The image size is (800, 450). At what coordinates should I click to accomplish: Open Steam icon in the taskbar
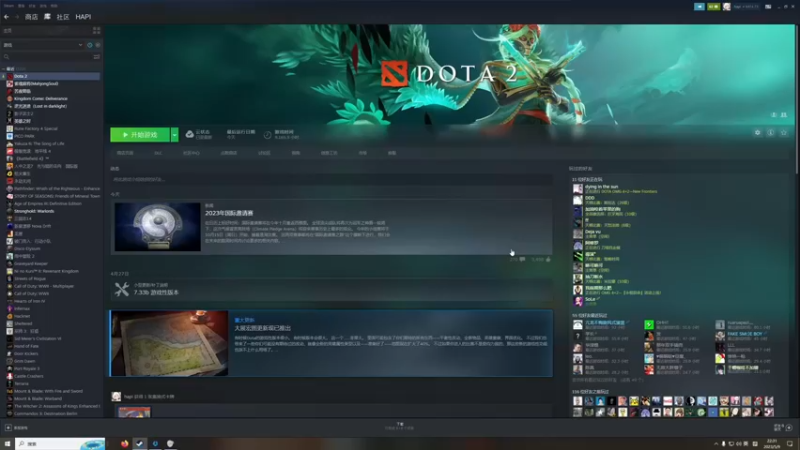[x=140, y=444]
